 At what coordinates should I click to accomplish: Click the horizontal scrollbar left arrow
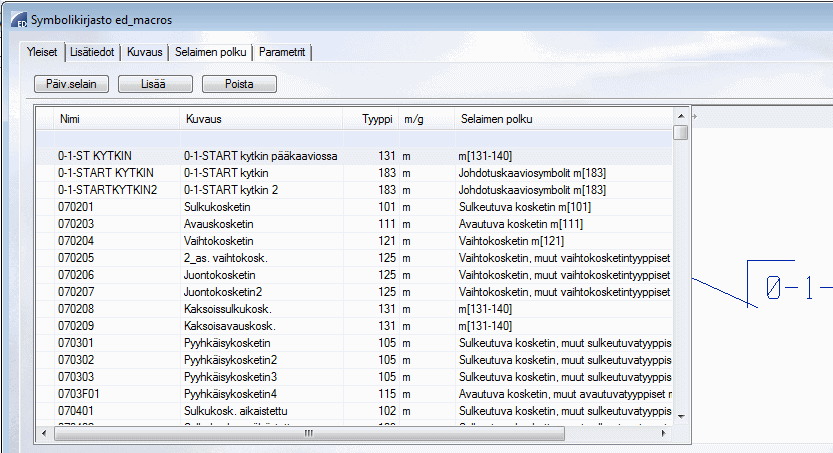point(45,433)
